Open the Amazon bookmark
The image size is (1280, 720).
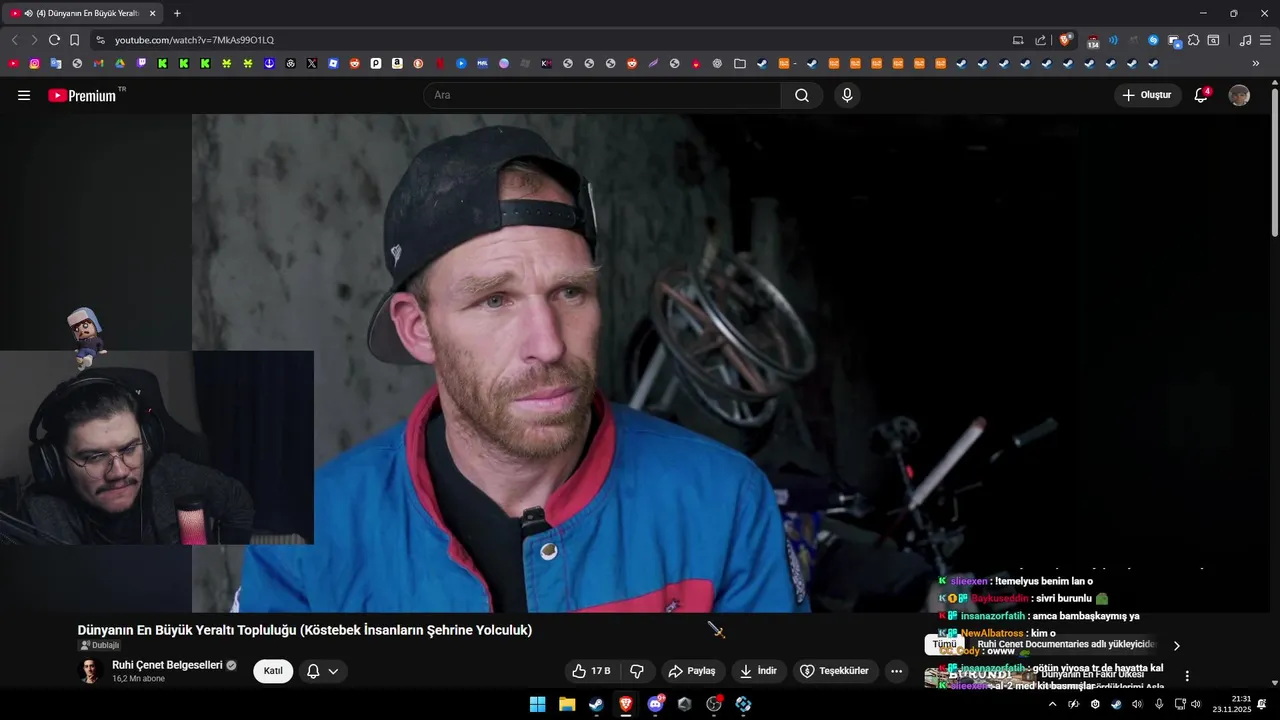point(397,63)
